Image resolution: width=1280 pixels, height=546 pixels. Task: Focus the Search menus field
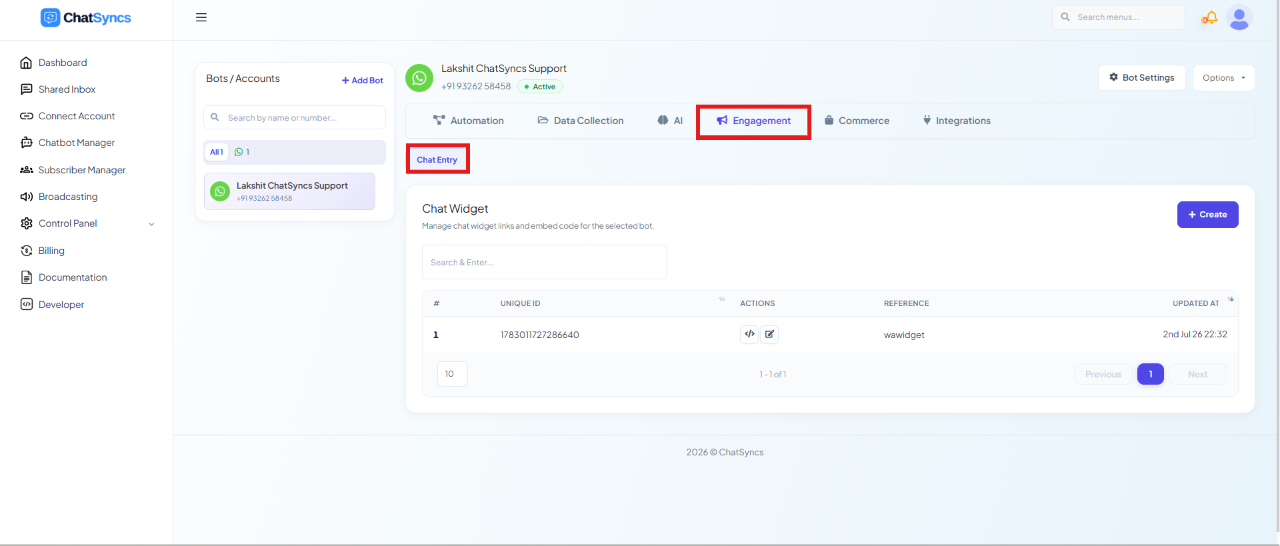pos(1118,17)
